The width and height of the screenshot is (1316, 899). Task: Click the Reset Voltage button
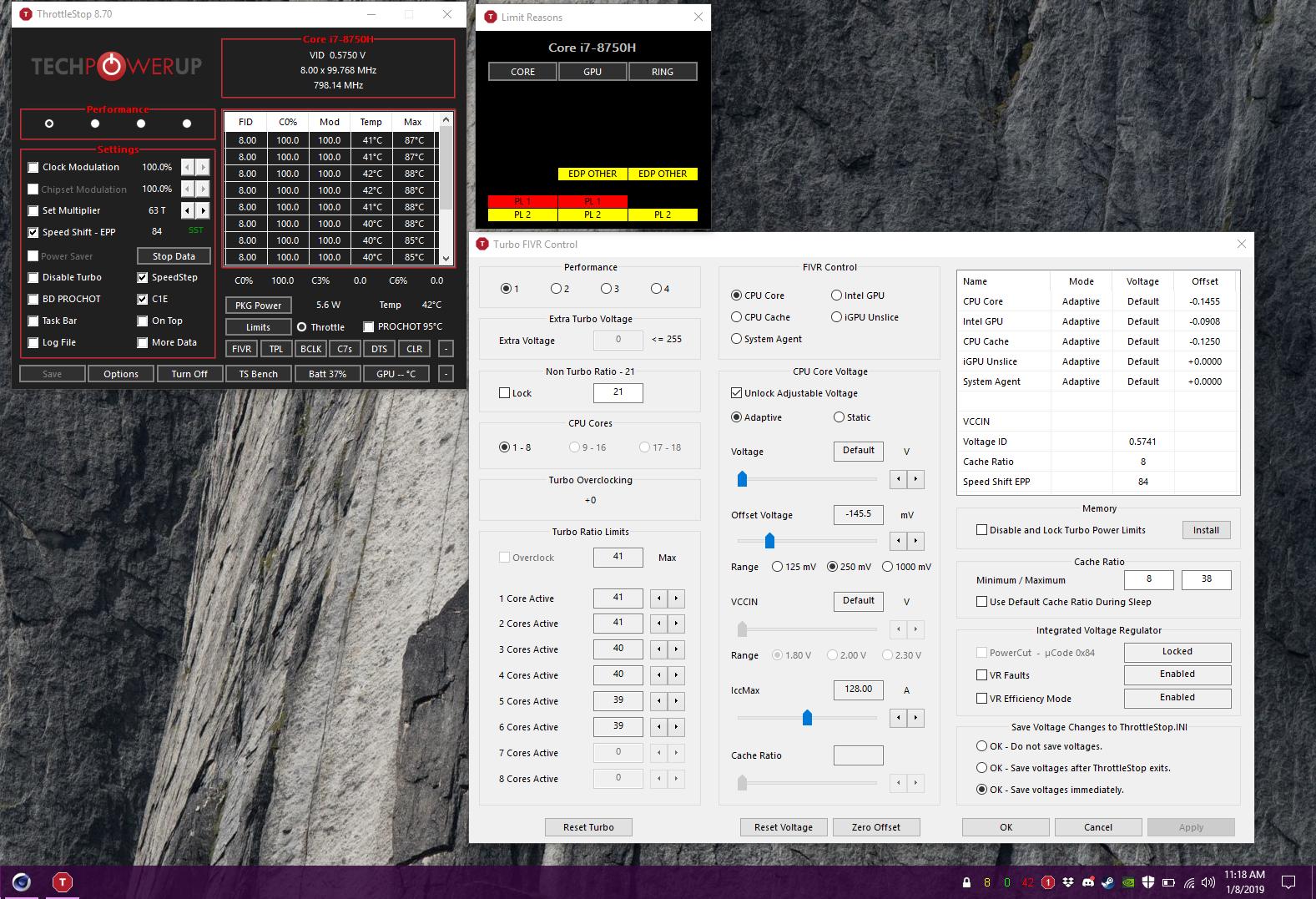pos(784,827)
